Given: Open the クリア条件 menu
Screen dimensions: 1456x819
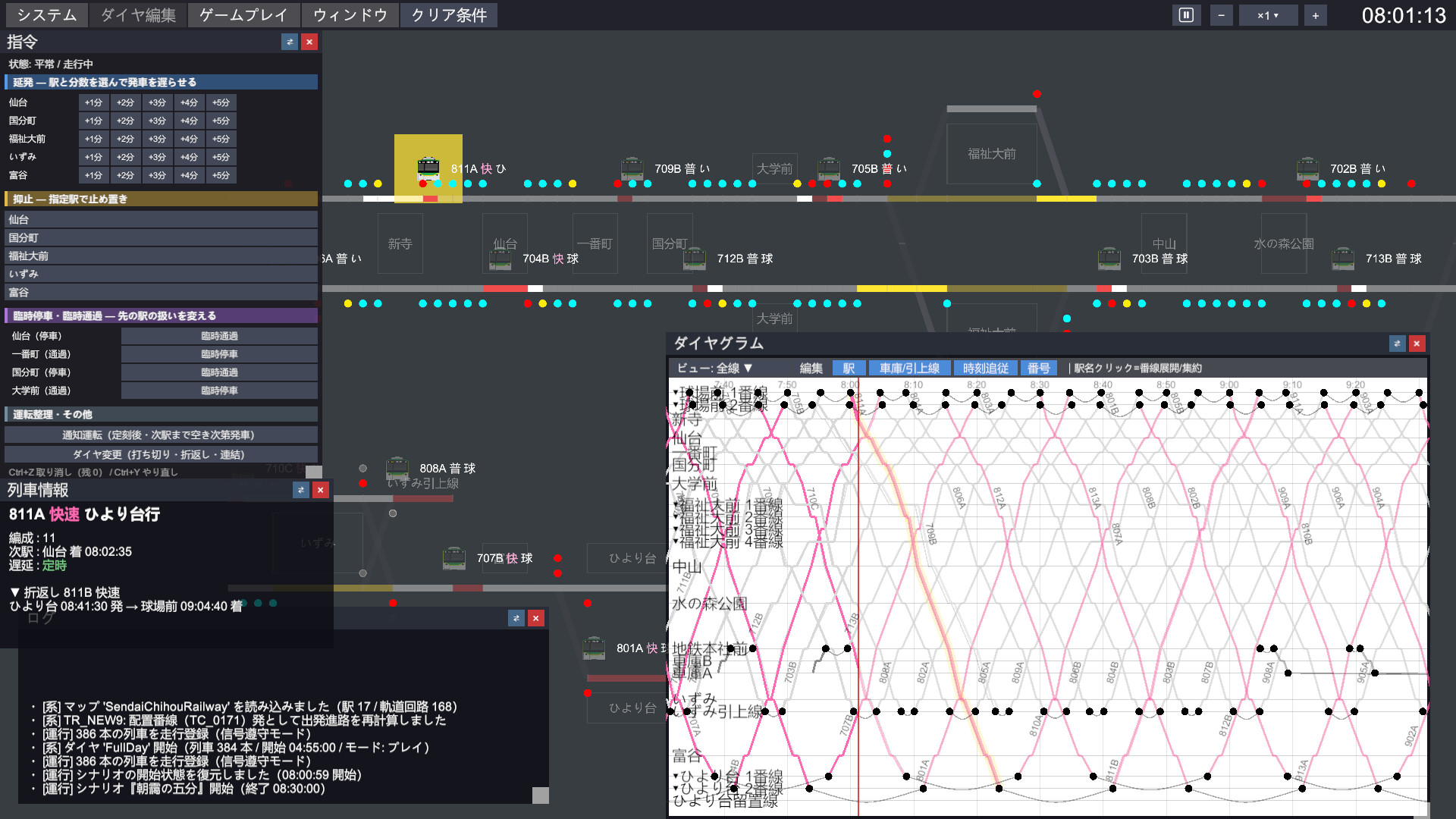Looking at the screenshot, I should 448,15.
